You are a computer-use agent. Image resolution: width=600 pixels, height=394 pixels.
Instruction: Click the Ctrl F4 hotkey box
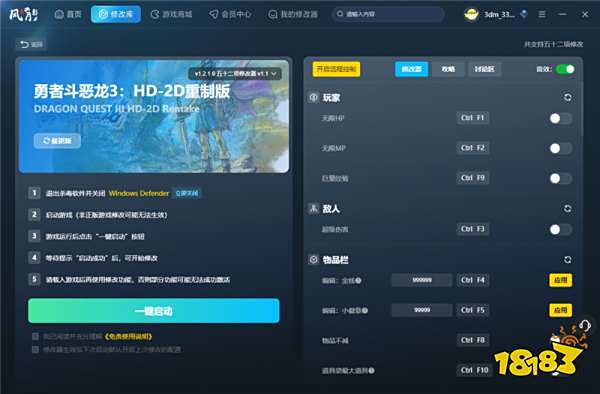tap(473, 280)
